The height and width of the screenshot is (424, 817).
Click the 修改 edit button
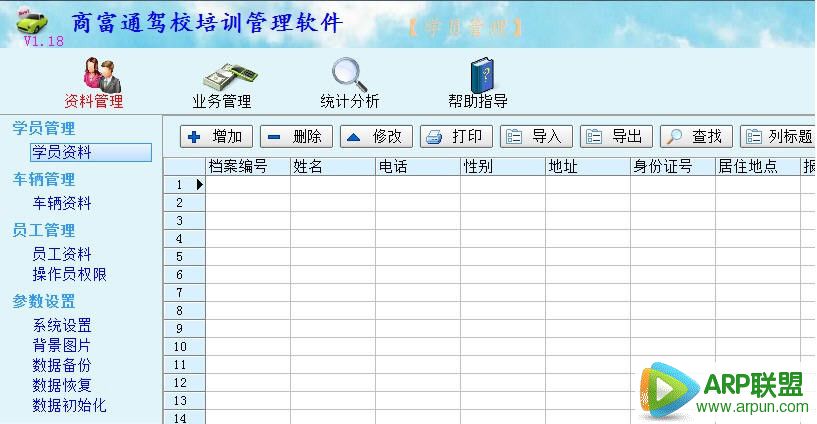pos(376,136)
